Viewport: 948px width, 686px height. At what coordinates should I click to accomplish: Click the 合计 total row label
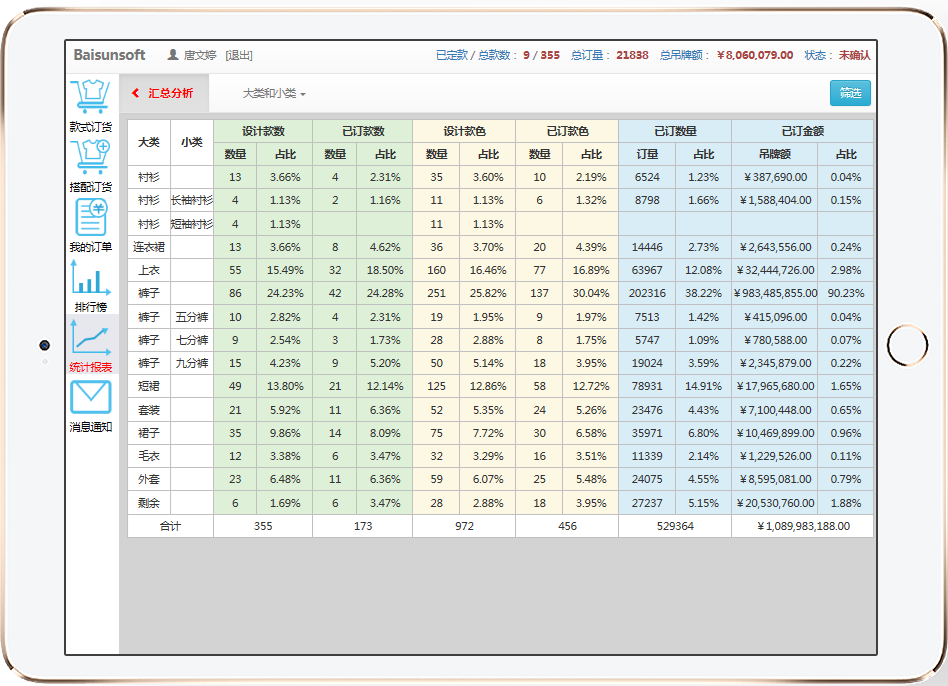click(170, 526)
